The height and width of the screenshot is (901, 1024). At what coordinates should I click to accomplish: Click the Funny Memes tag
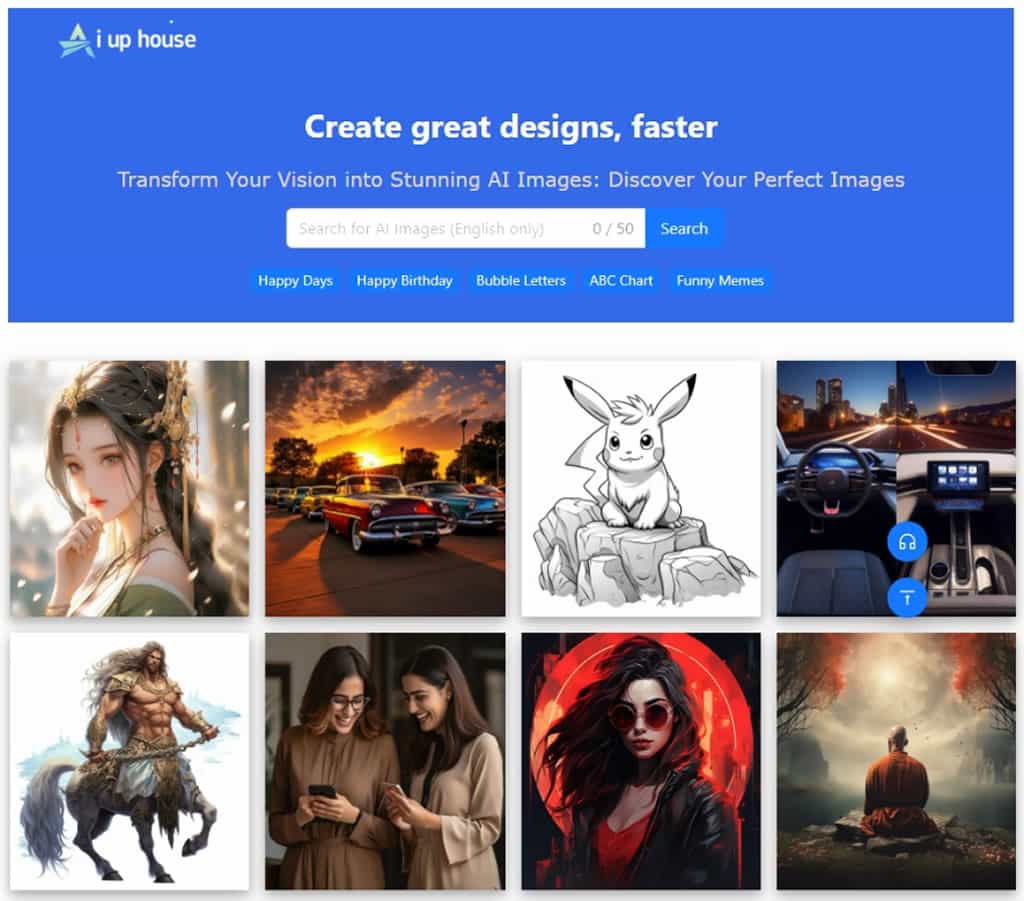[720, 281]
